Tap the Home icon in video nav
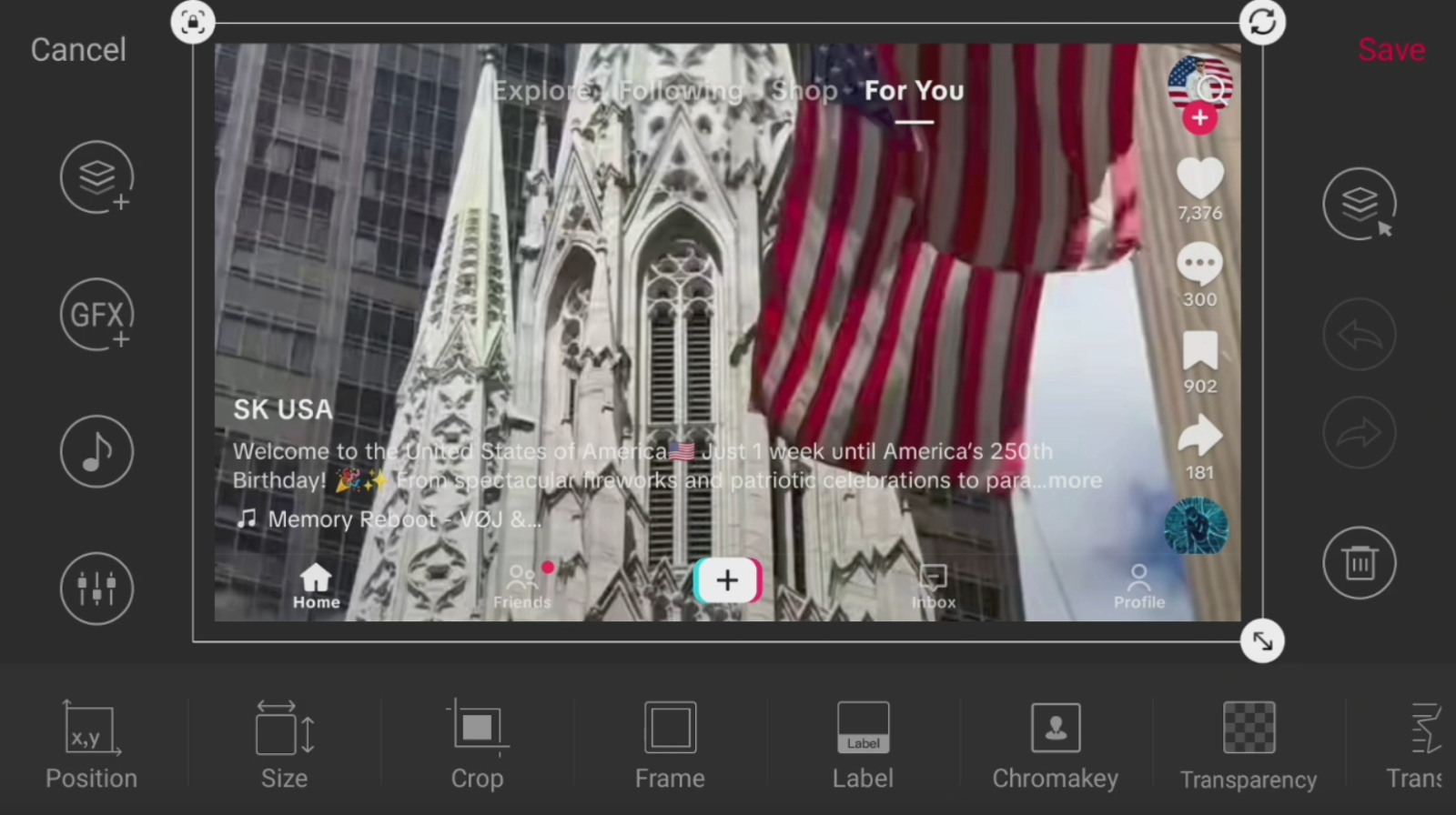This screenshot has height=815, width=1456. 316,587
